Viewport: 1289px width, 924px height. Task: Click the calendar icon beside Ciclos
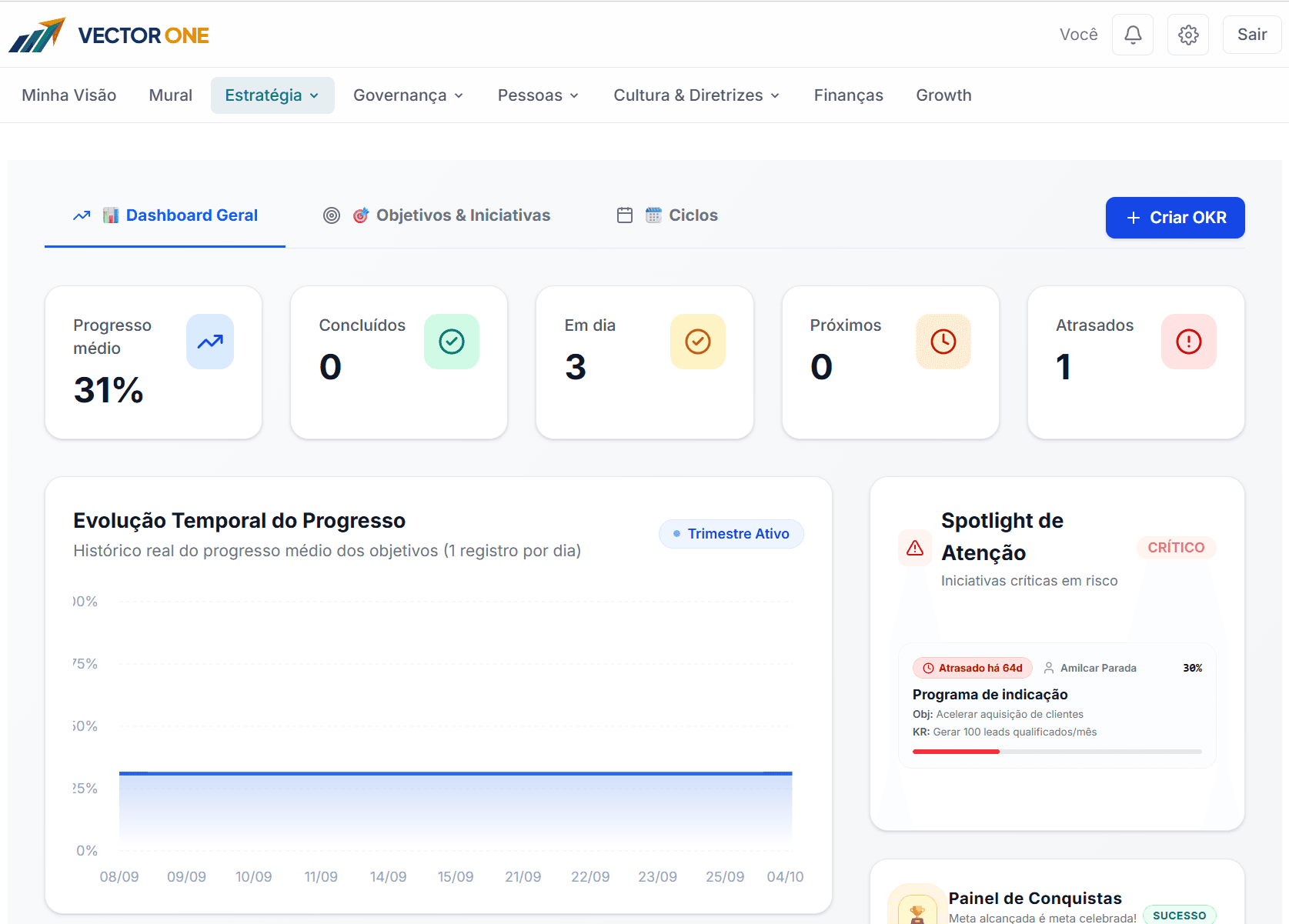coord(625,215)
